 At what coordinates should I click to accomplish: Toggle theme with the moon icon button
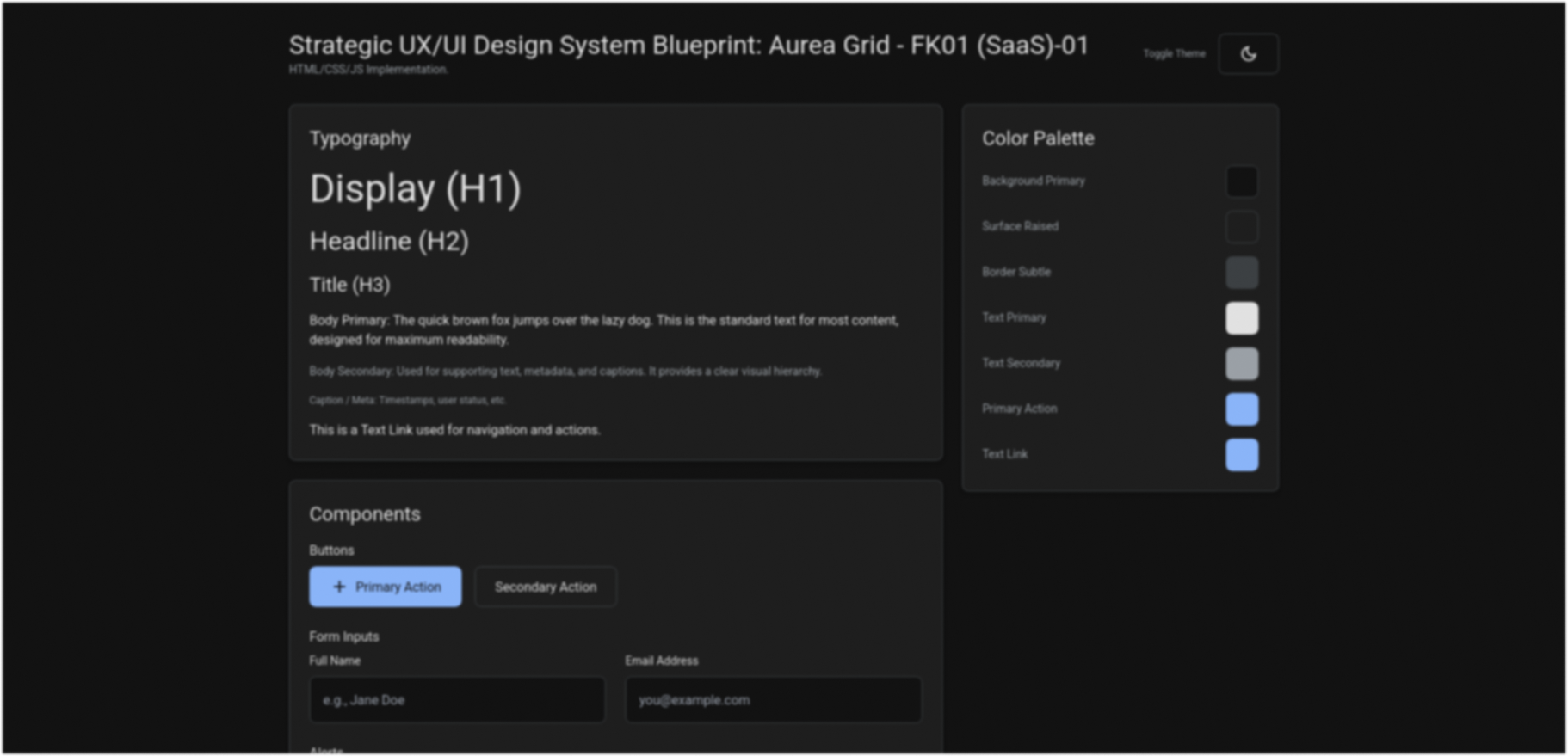(1248, 54)
